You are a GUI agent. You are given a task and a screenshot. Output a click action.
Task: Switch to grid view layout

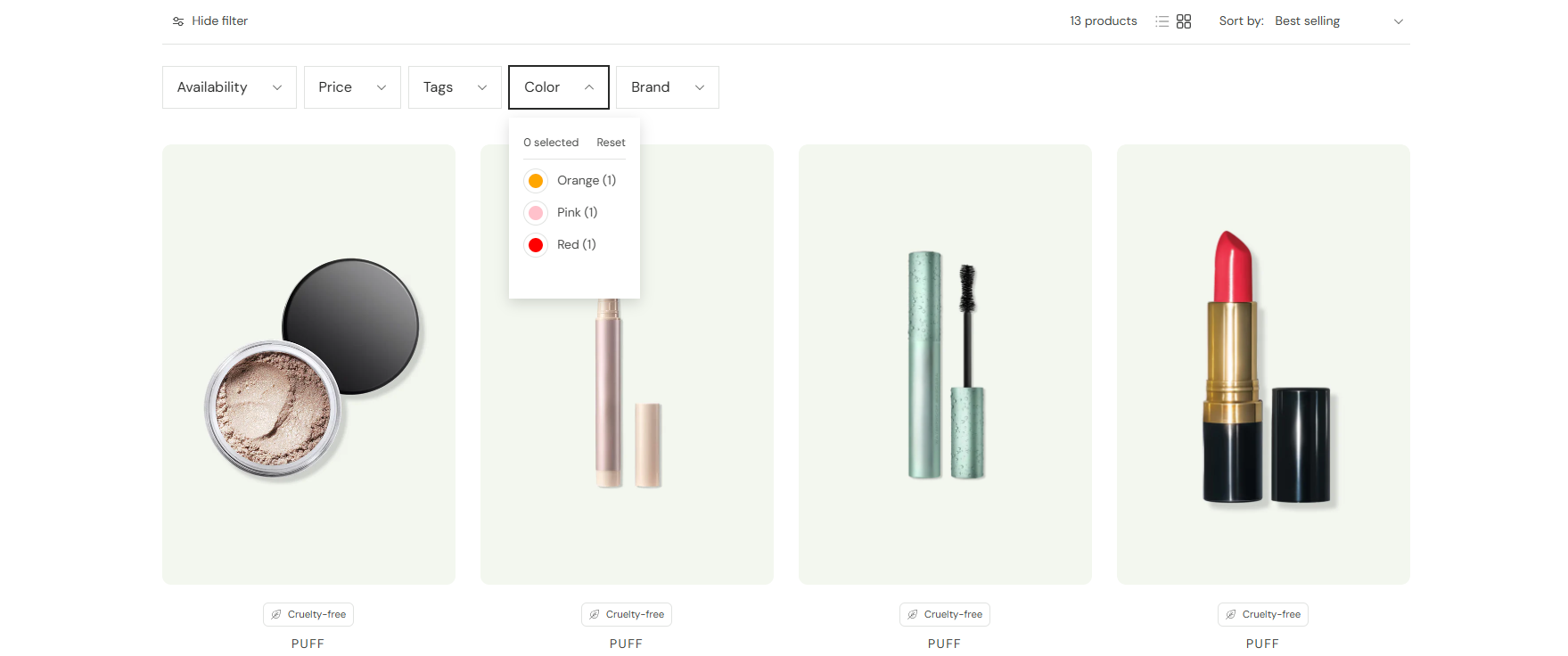click(1184, 21)
